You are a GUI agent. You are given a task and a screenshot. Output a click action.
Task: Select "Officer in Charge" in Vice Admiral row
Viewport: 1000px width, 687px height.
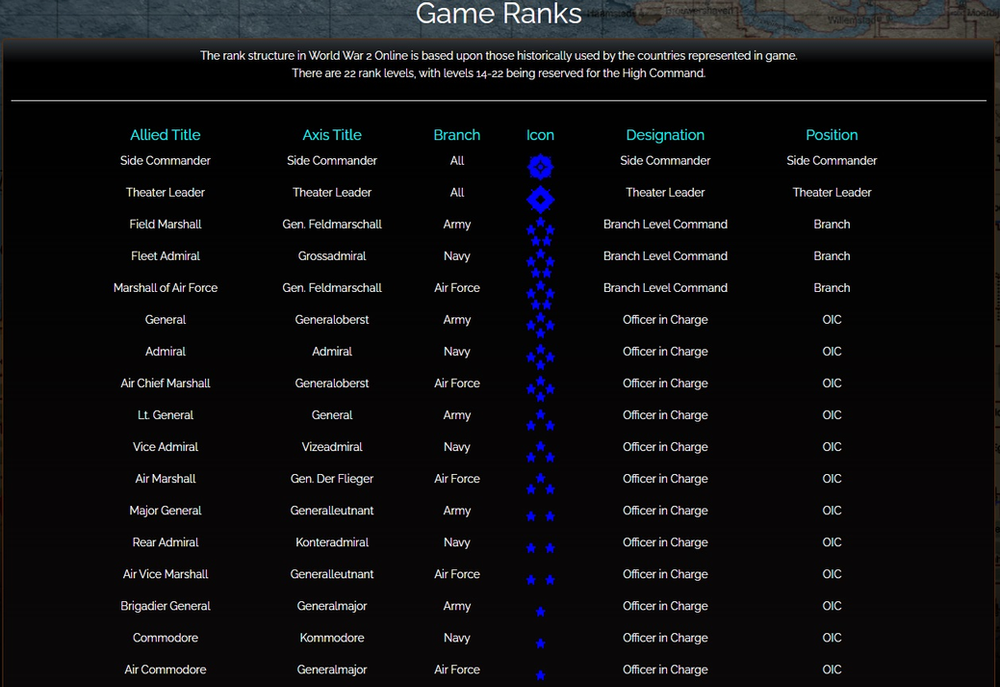[665, 447]
